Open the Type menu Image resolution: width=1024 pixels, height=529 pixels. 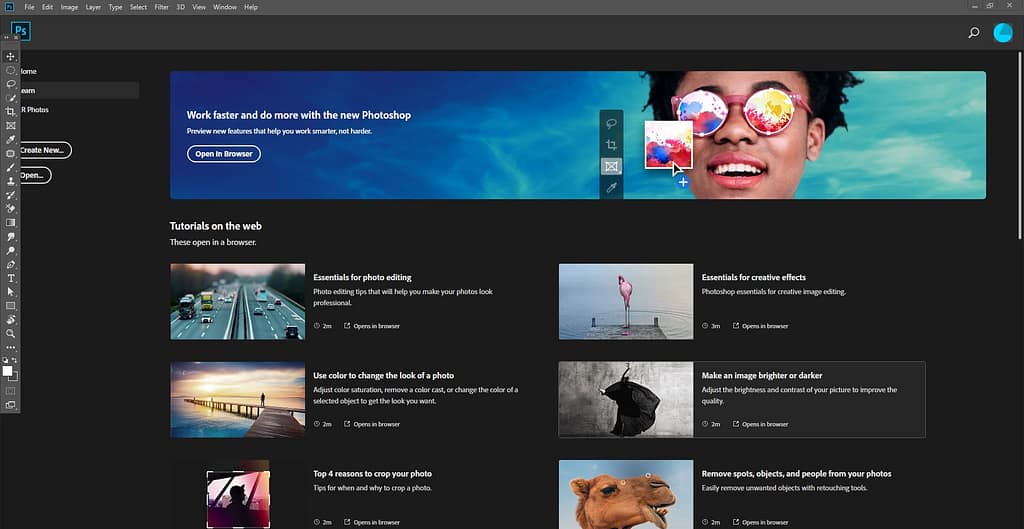coord(116,7)
